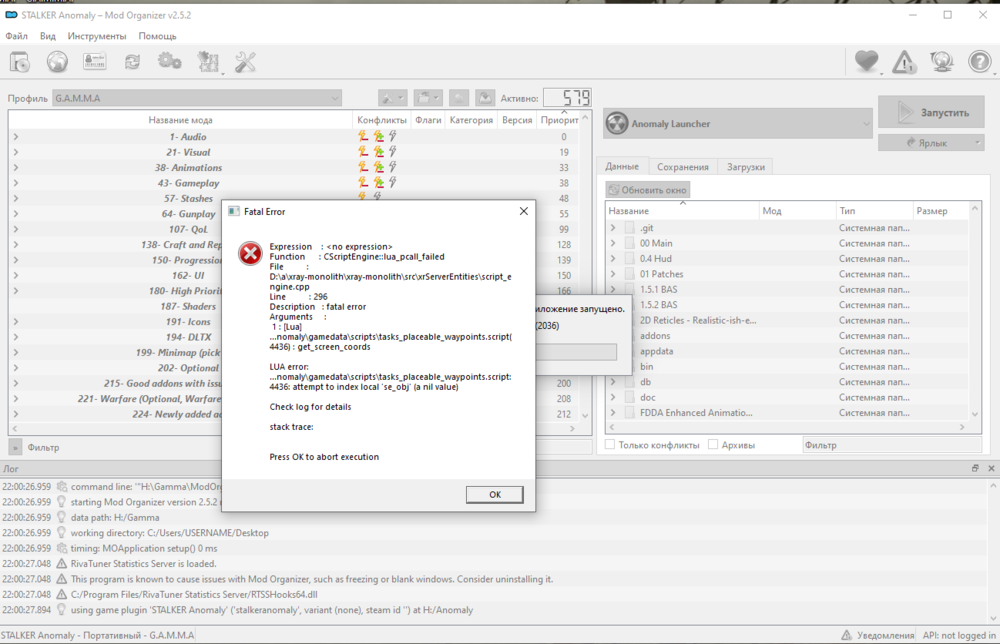Open the Anomaly Launcher executable dropdown
Screen dimensions: 1000x644
(737, 123)
